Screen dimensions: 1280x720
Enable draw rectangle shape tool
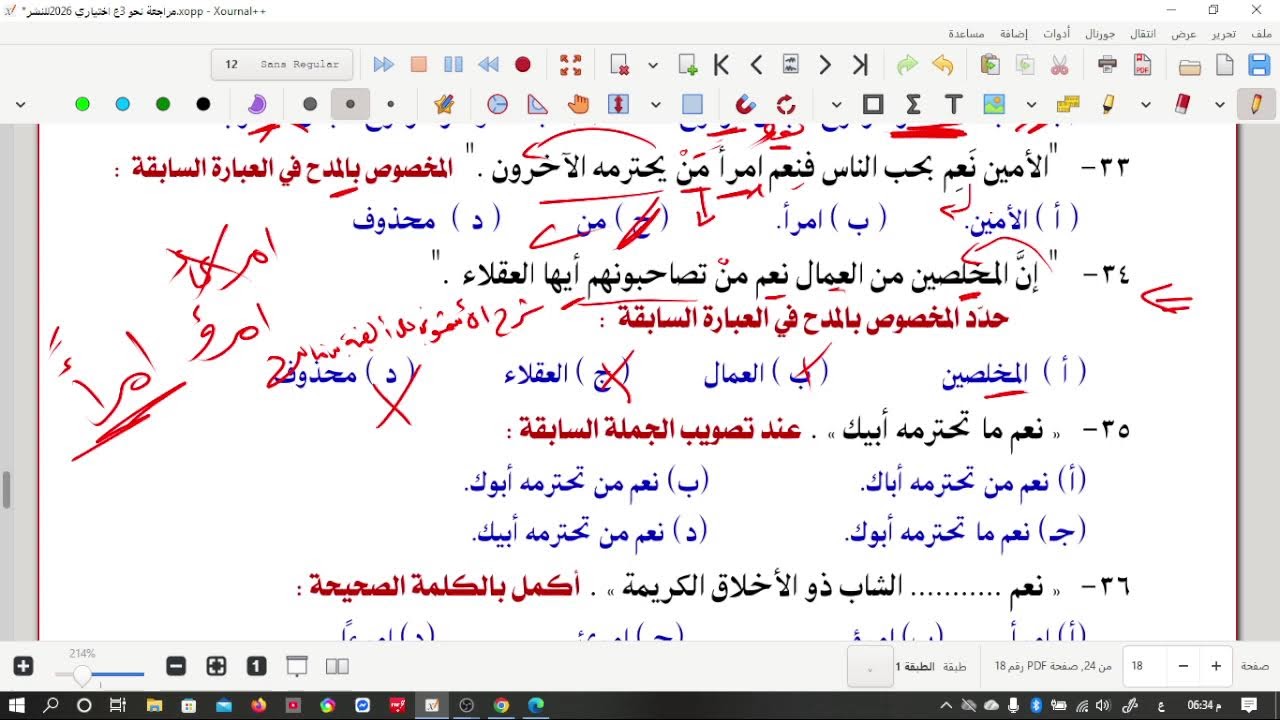pyautogui.click(x=873, y=104)
